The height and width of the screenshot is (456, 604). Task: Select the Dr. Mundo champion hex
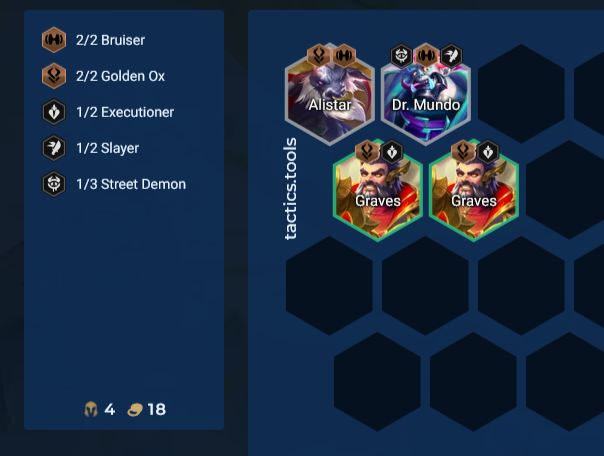426,94
